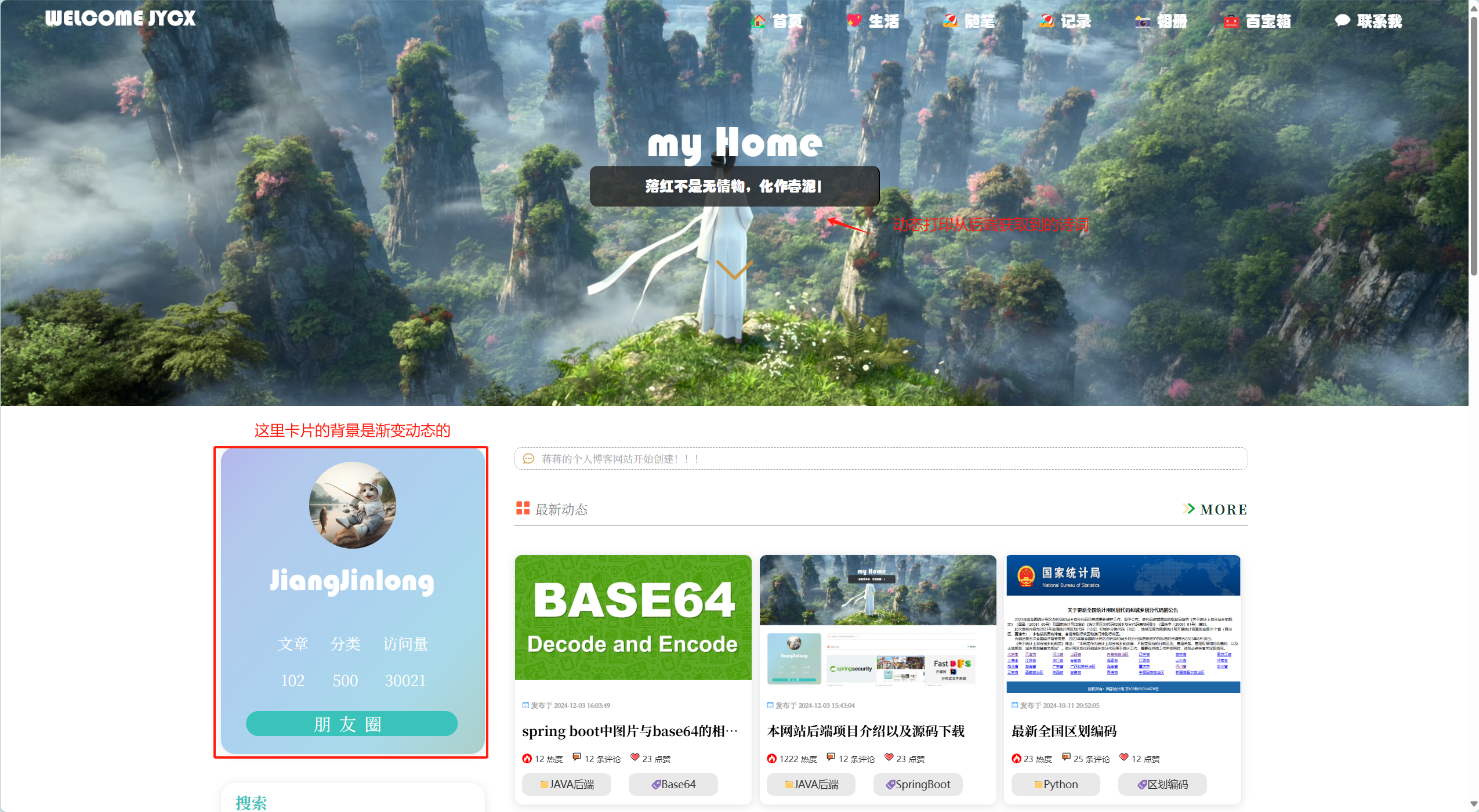Screen dimensions: 1479x812
Task: Click the red toolbox icon beside 百宝箱
Action: click(1231, 21)
